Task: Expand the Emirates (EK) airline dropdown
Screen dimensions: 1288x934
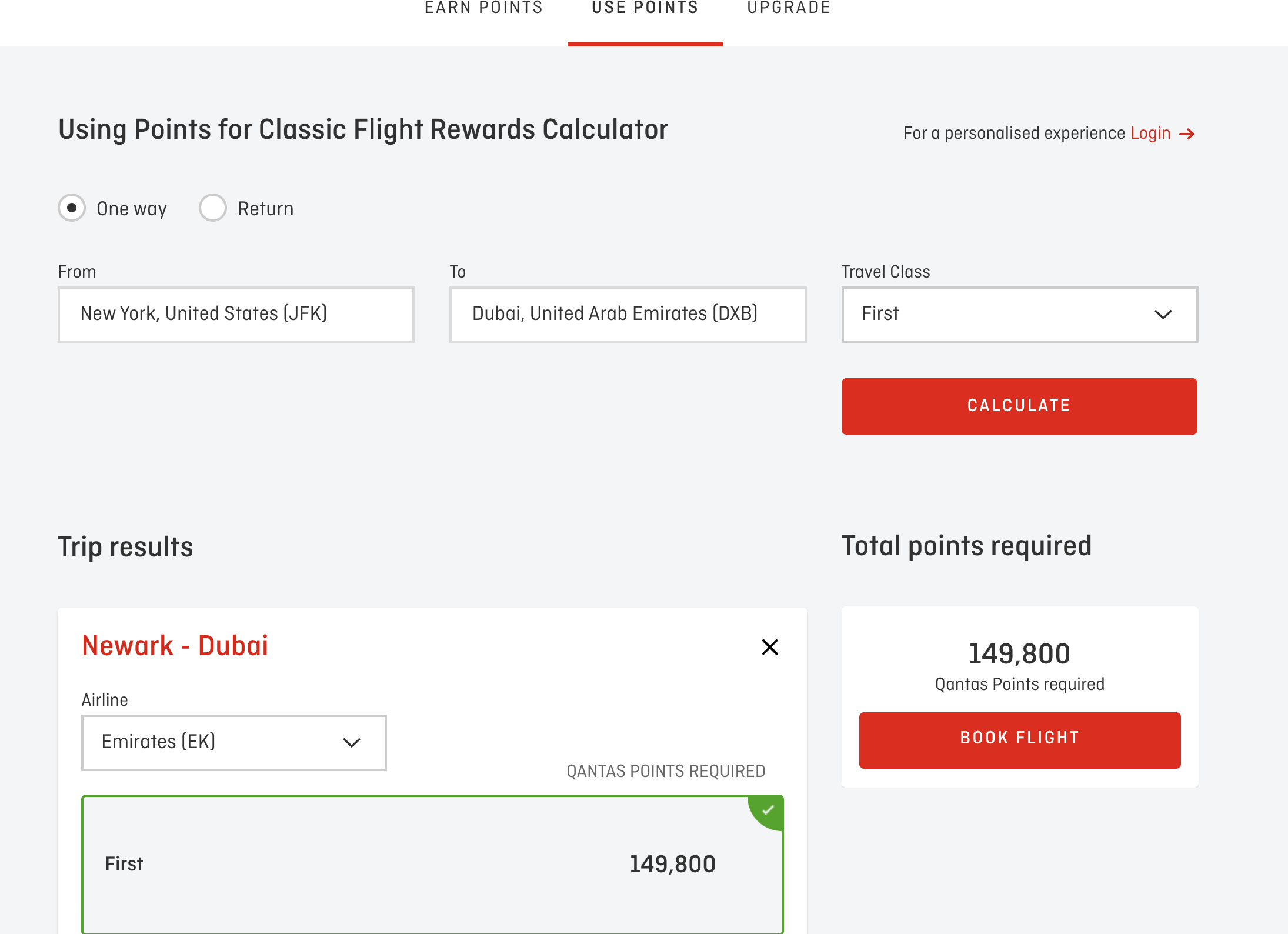Action: tap(233, 743)
